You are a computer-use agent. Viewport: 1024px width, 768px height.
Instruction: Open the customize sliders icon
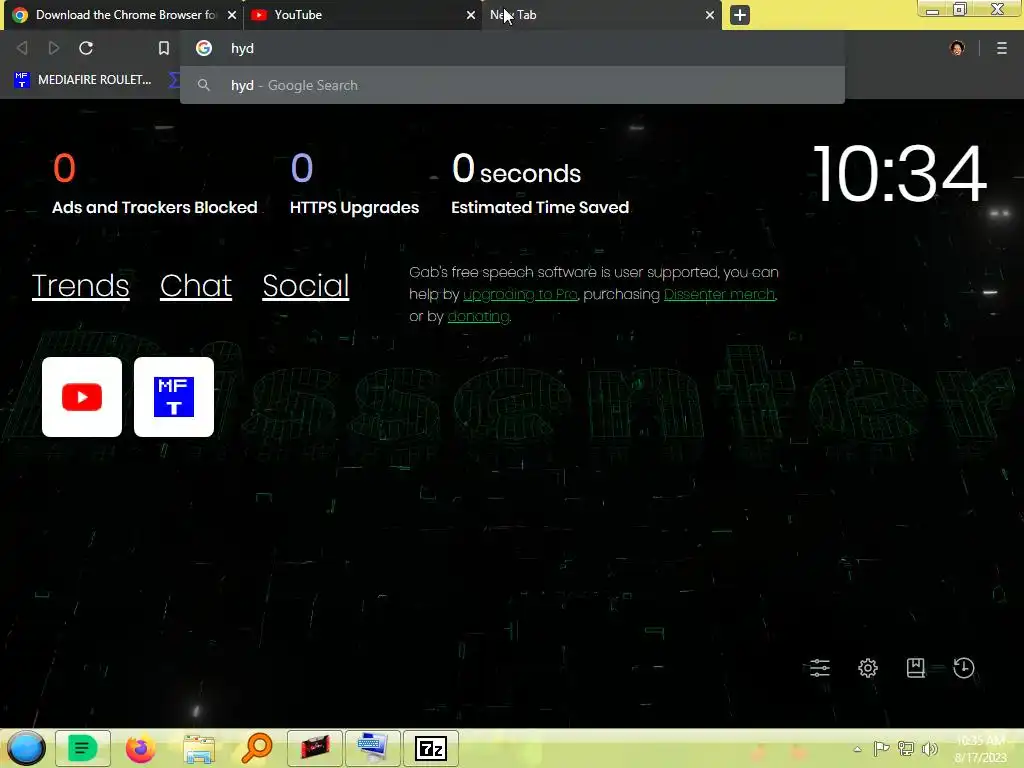click(820, 667)
